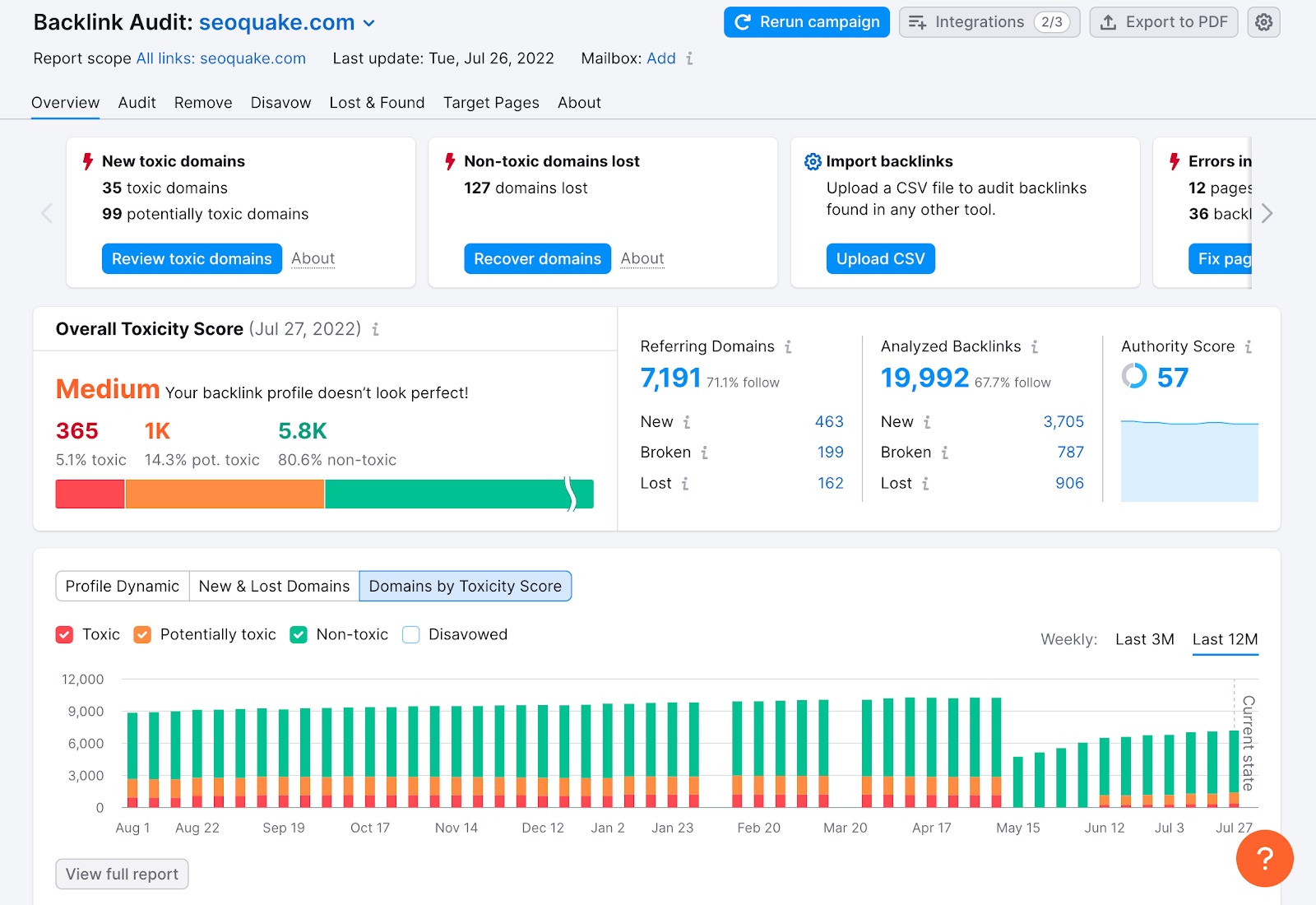The image size is (1316, 905).
Task: Uncheck the Potentially toxic checkbox
Action: (142, 634)
